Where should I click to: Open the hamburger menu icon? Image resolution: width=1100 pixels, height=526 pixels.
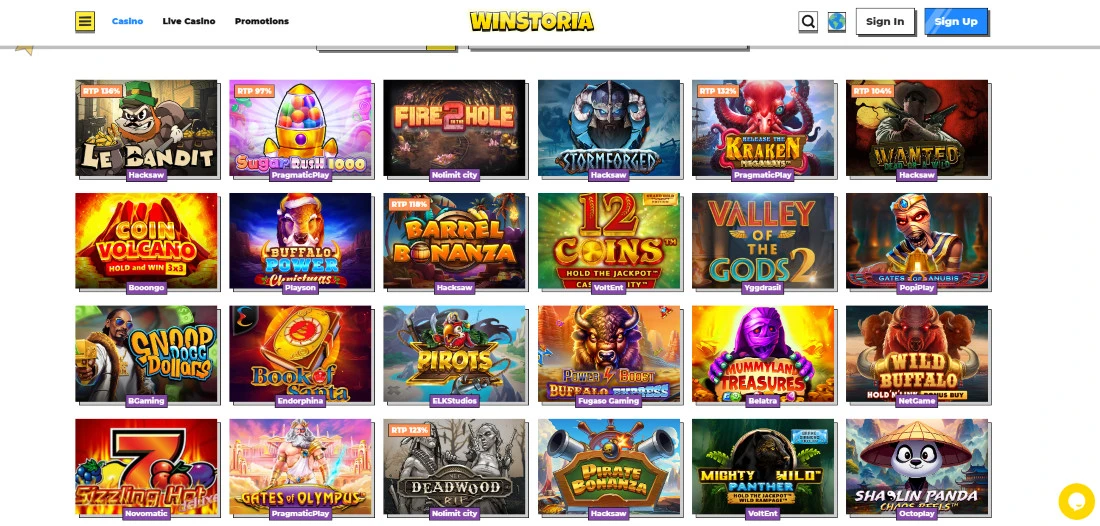85,21
